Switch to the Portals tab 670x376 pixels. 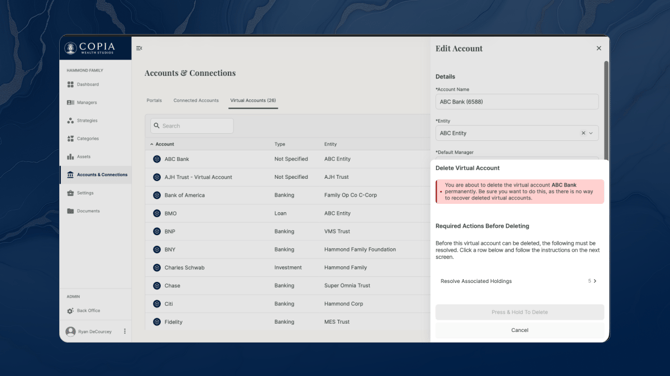click(x=154, y=100)
